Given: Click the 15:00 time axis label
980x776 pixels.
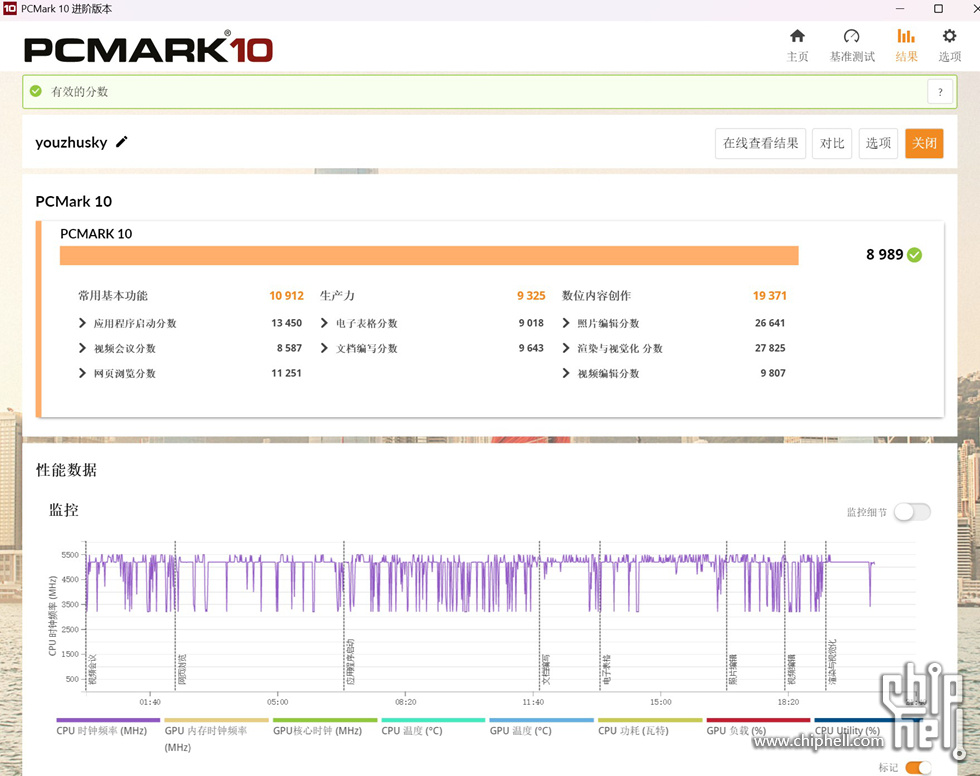Looking at the screenshot, I should pos(661,702).
